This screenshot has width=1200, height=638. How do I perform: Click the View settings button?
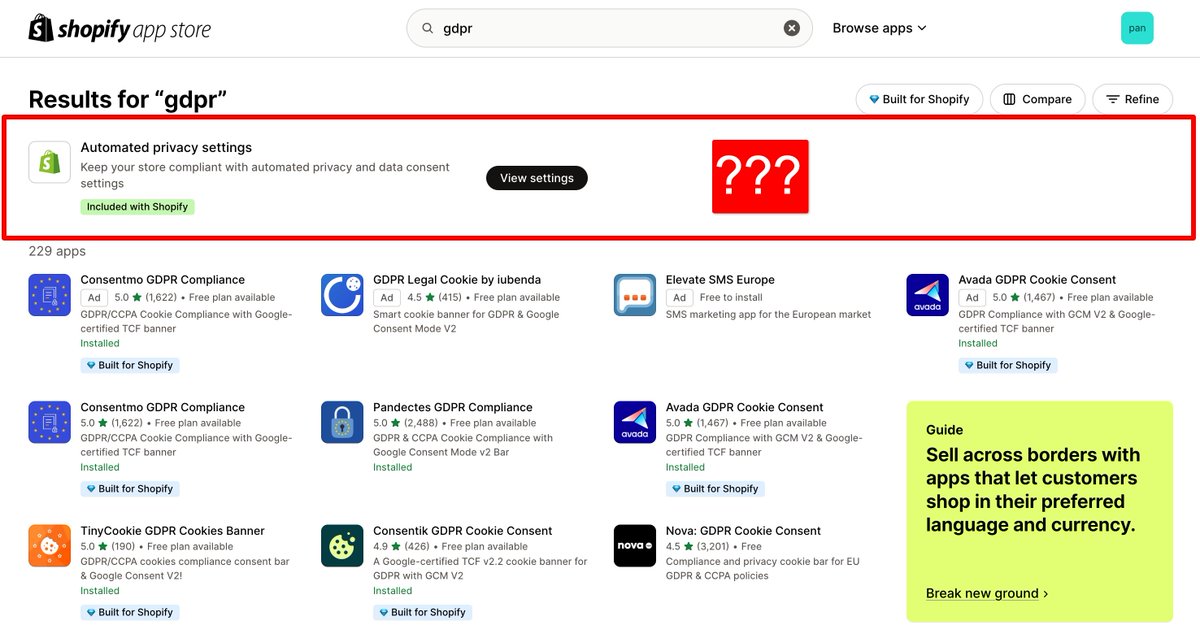[537, 178]
